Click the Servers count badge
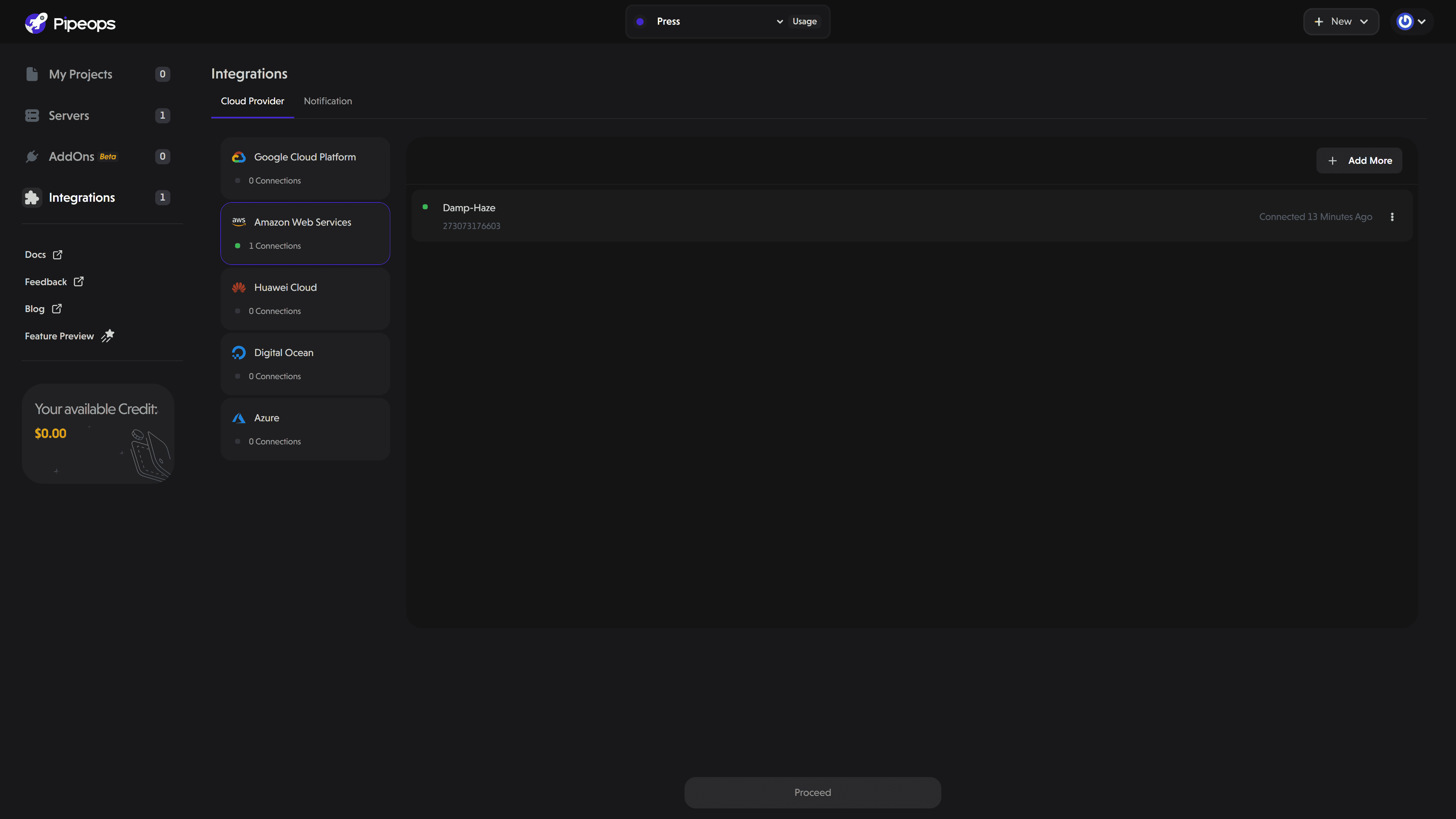This screenshot has width=1456, height=819. click(x=163, y=115)
